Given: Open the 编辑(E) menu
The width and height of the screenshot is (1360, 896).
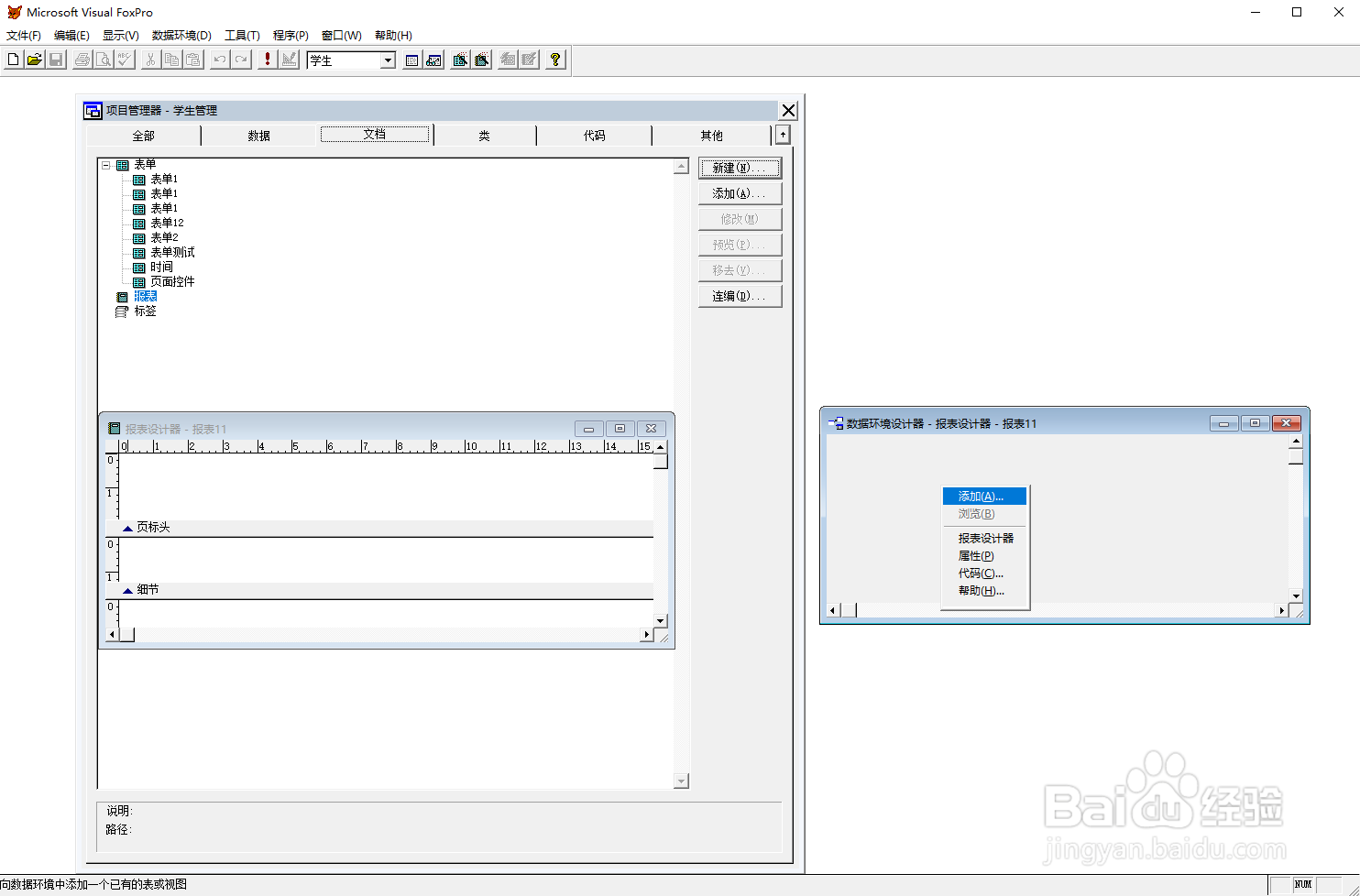Looking at the screenshot, I should (71, 36).
